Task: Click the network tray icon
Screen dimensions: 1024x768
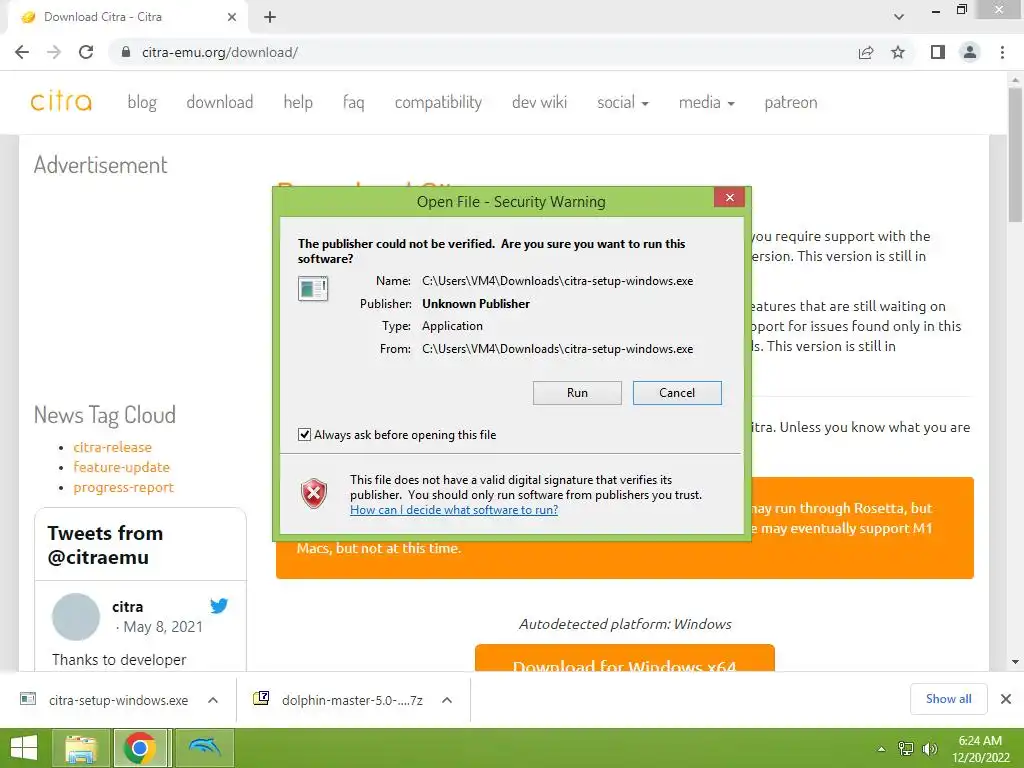Action: 906,749
